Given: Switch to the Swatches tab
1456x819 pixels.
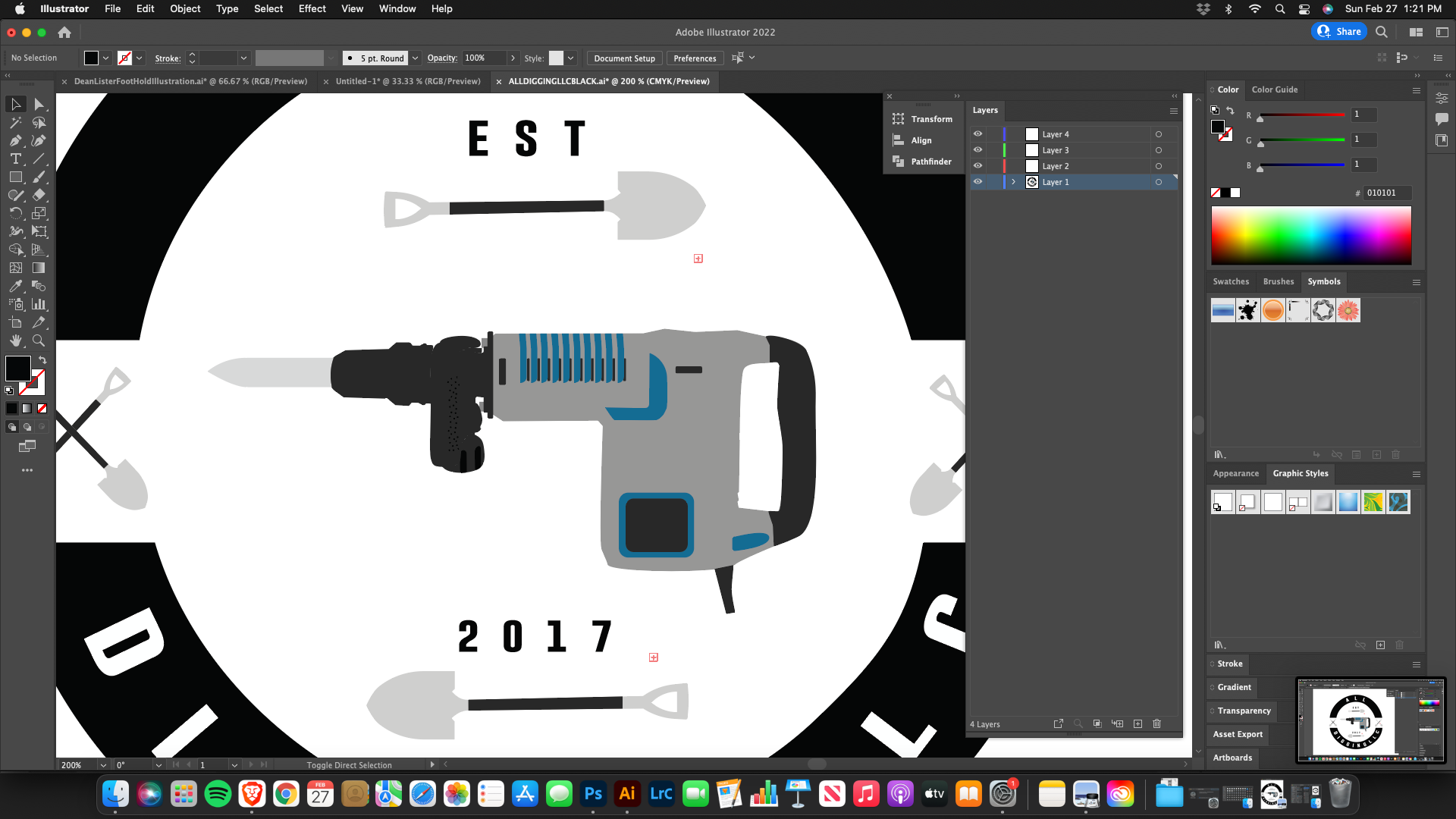Looking at the screenshot, I should coord(1231,282).
